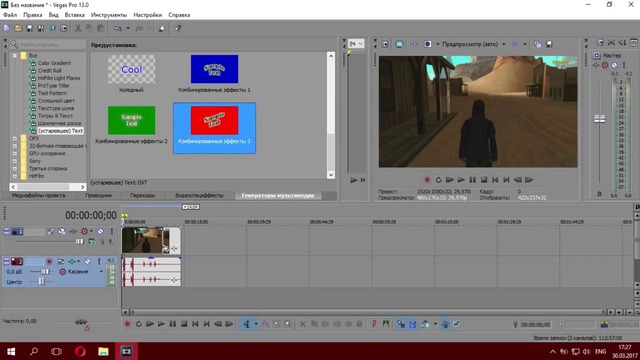Delete selected event with the X icon
640x360 pixels.
[302, 324]
